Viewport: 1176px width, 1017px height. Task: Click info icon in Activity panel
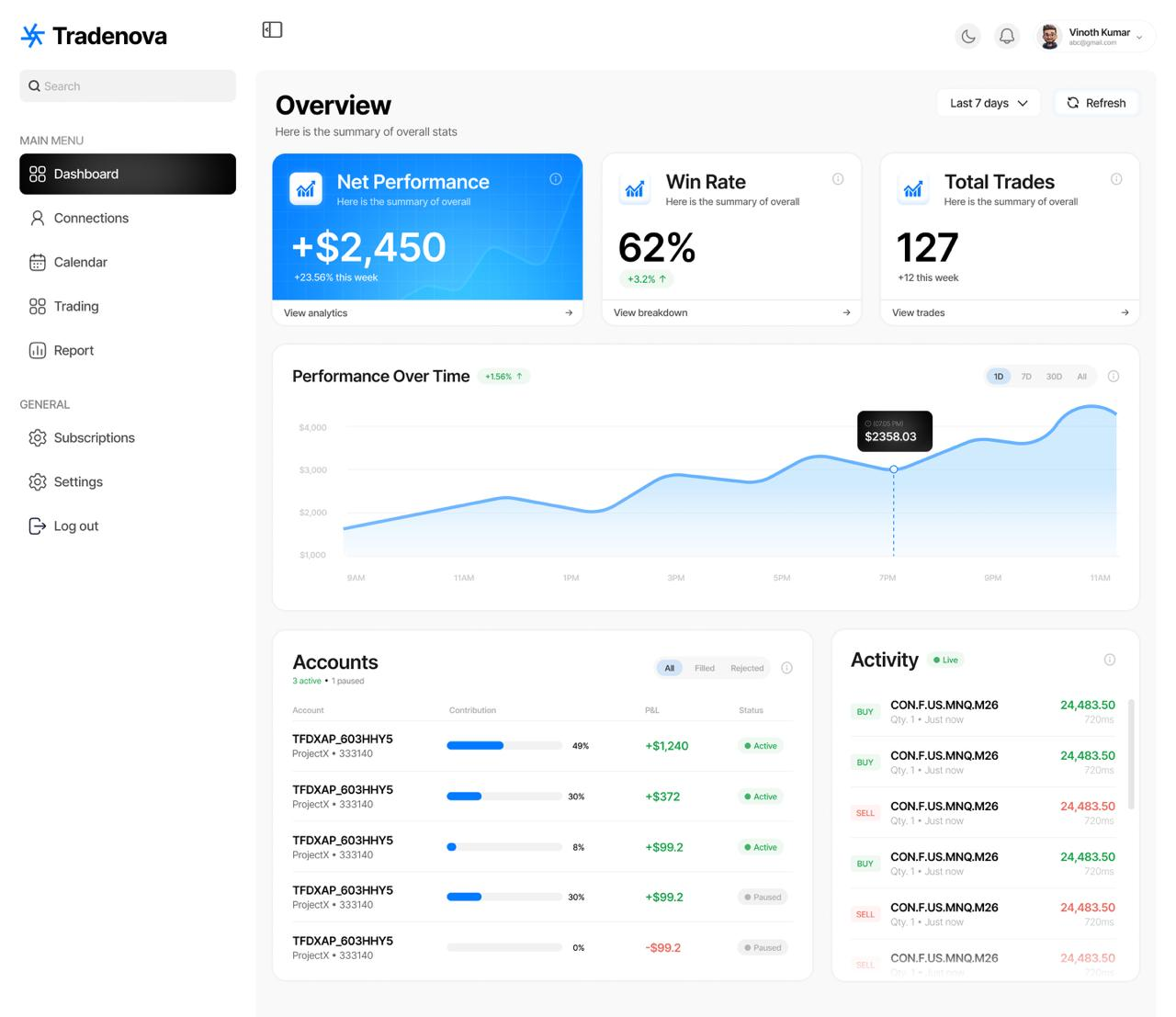(1110, 660)
